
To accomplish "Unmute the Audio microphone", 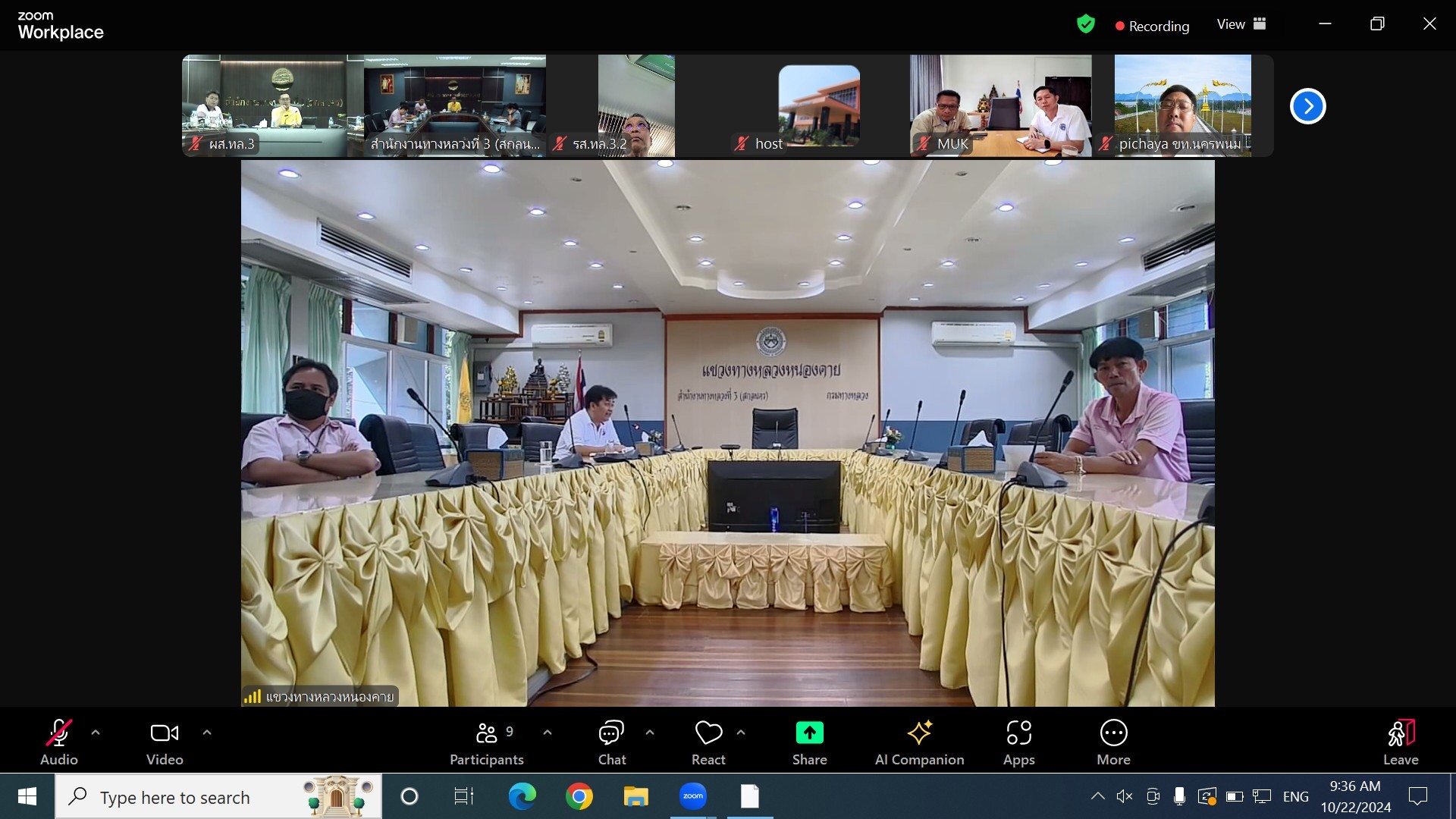I will tap(58, 733).
